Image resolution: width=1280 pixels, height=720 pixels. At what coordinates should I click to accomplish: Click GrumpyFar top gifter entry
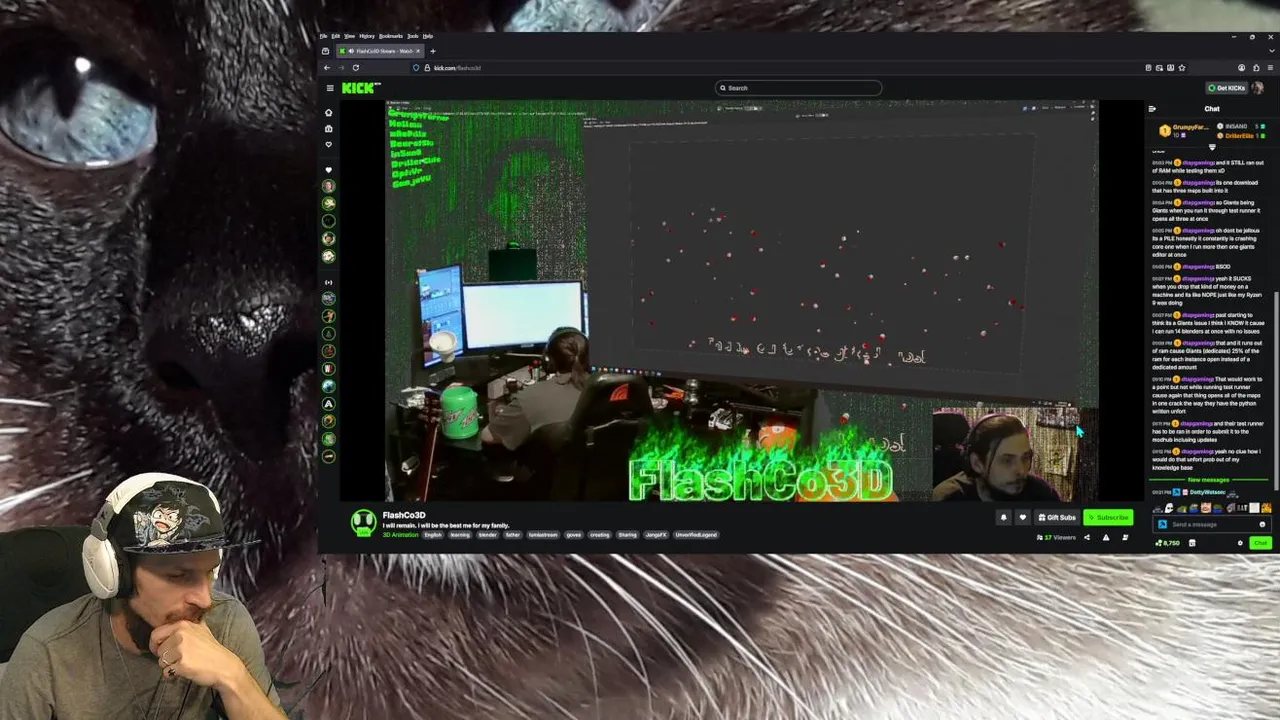pos(1183,130)
